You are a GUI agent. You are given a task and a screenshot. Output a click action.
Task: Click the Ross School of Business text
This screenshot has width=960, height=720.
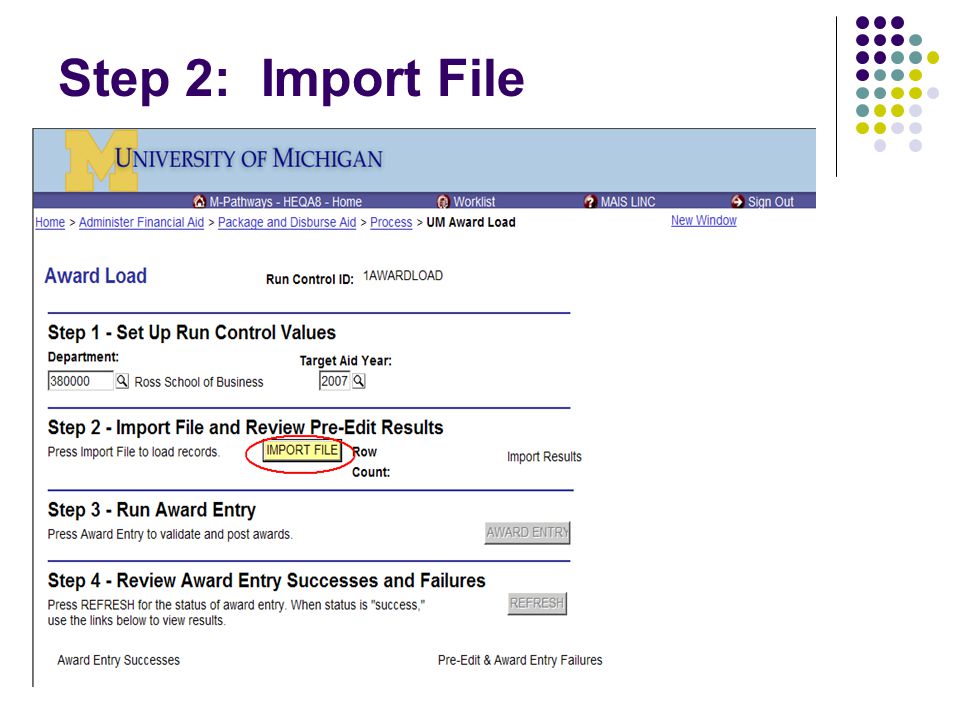(199, 382)
